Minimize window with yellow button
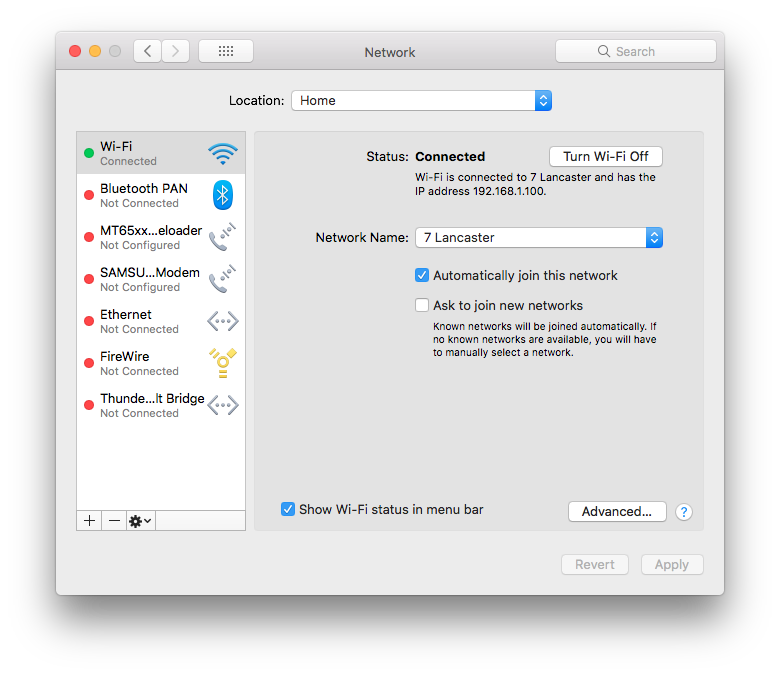This screenshot has height=675, width=780. [x=95, y=51]
